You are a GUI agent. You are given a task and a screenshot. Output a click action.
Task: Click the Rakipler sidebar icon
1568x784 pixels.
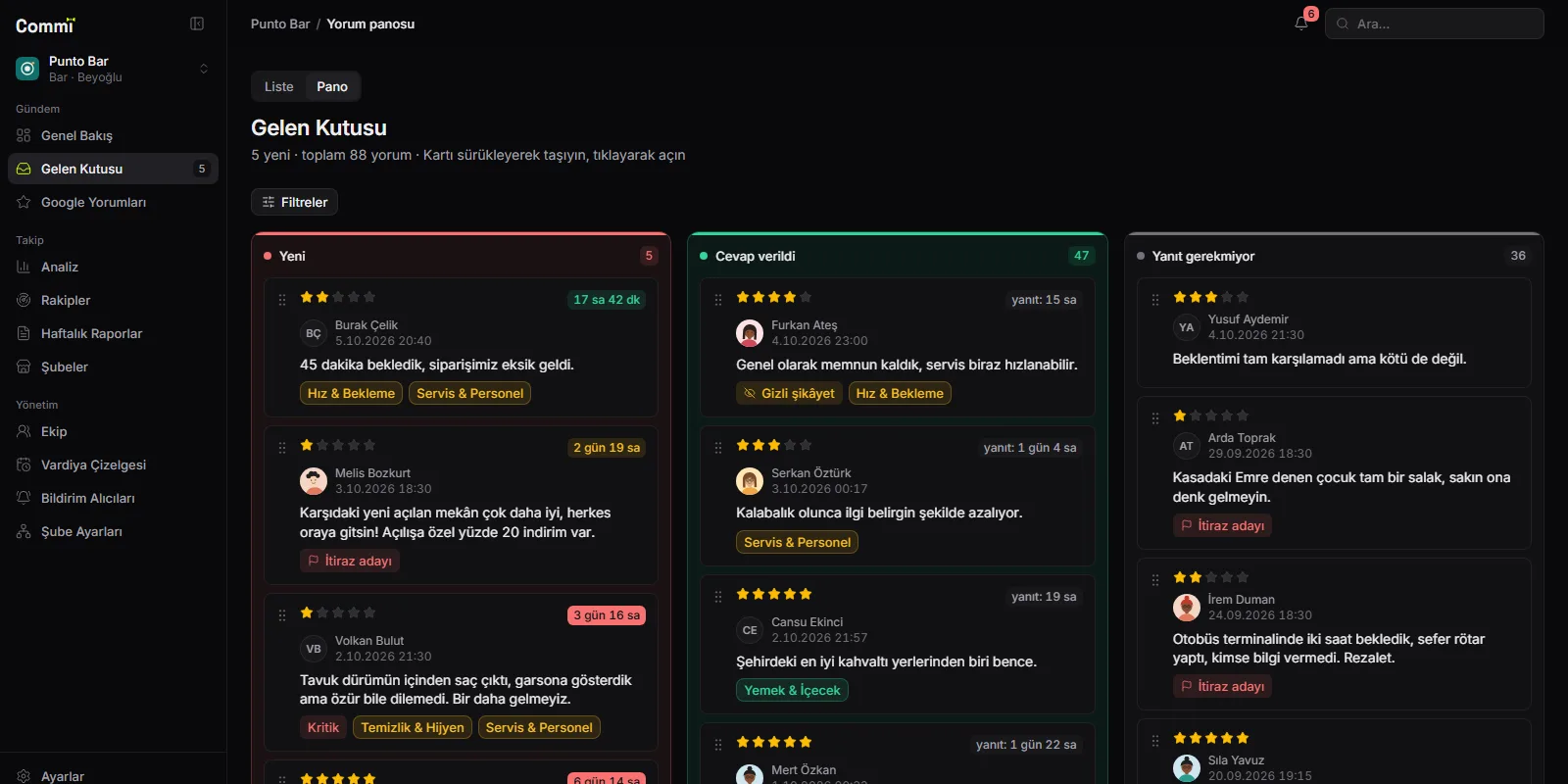point(24,300)
